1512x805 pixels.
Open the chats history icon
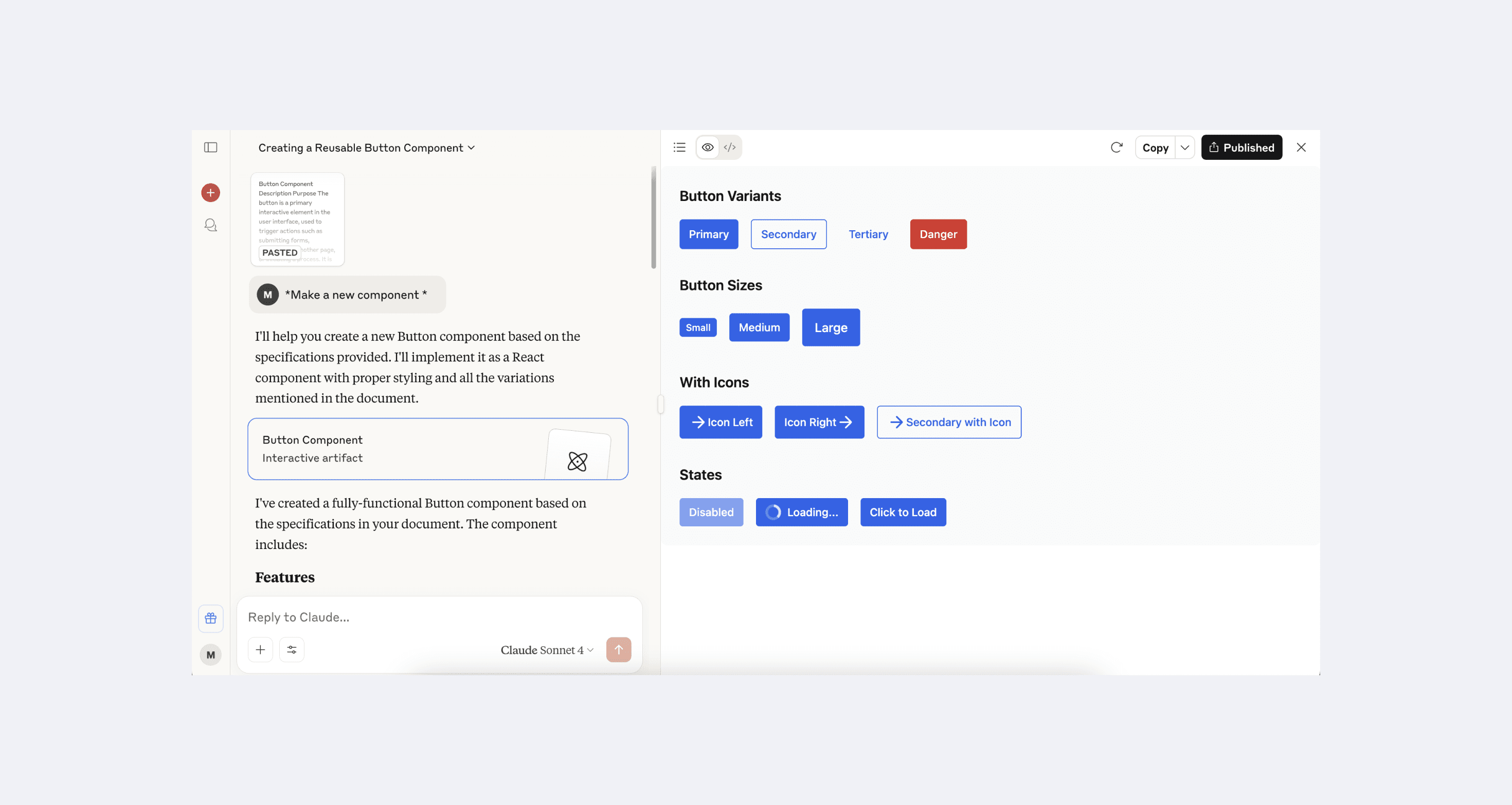pyautogui.click(x=211, y=225)
